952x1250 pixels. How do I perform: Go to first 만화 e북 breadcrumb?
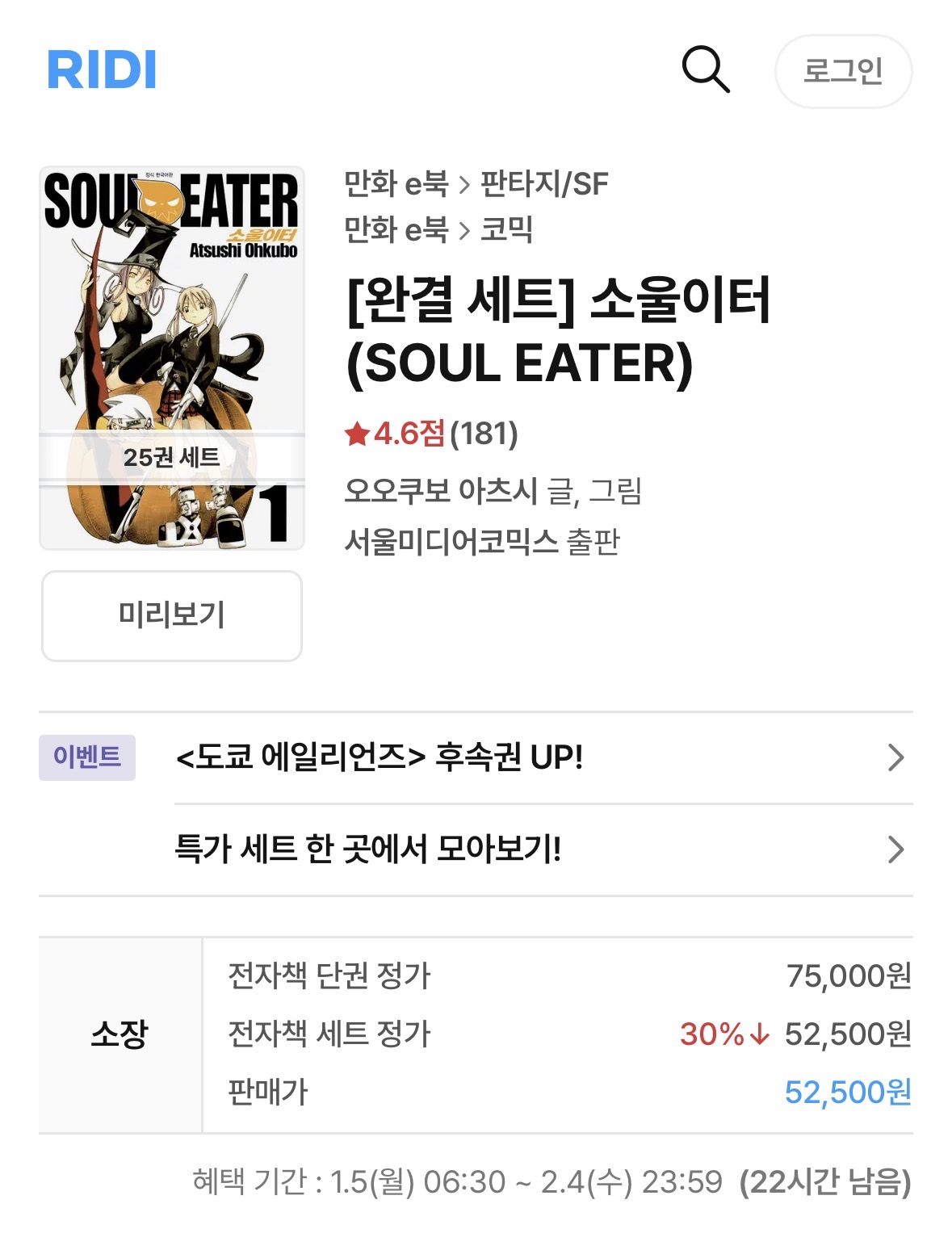point(396,184)
